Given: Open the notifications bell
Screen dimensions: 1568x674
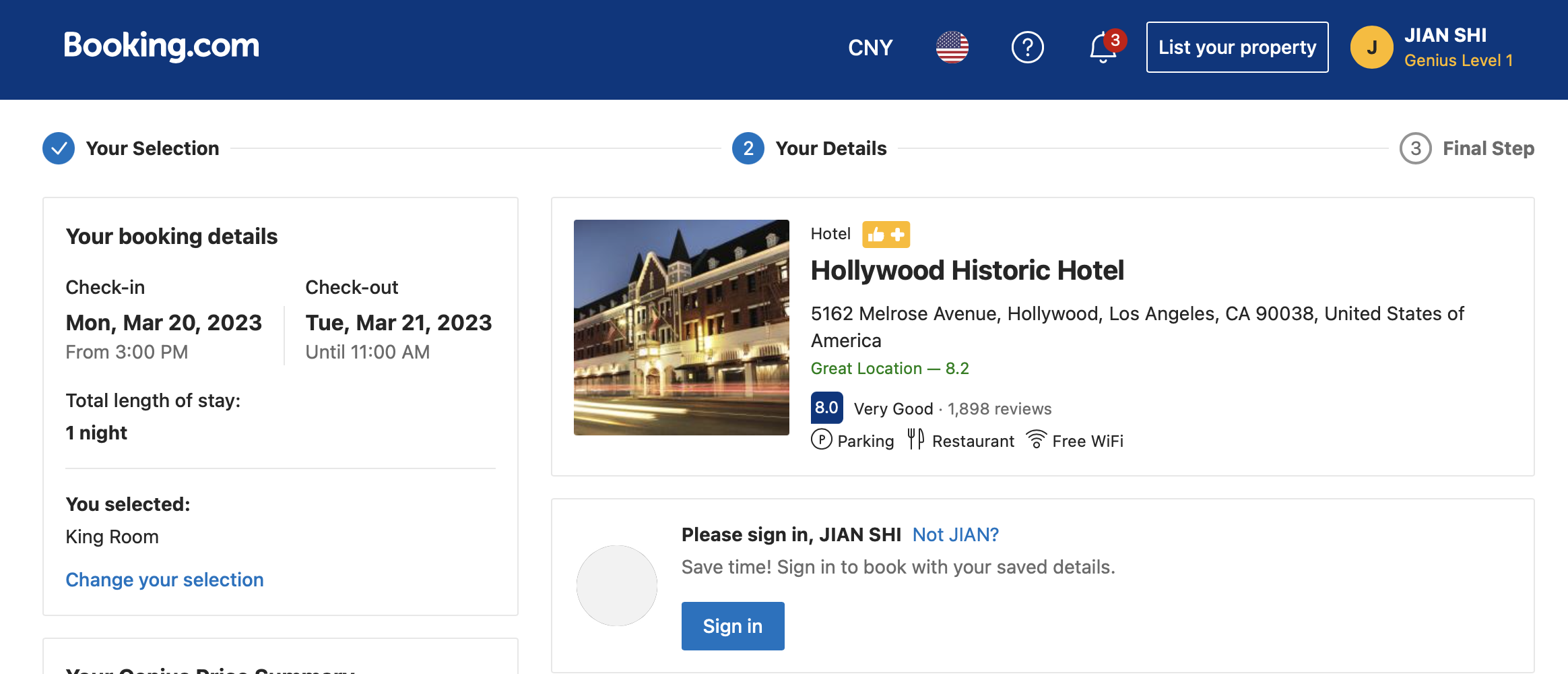Looking at the screenshot, I should tap(1103, 48).
